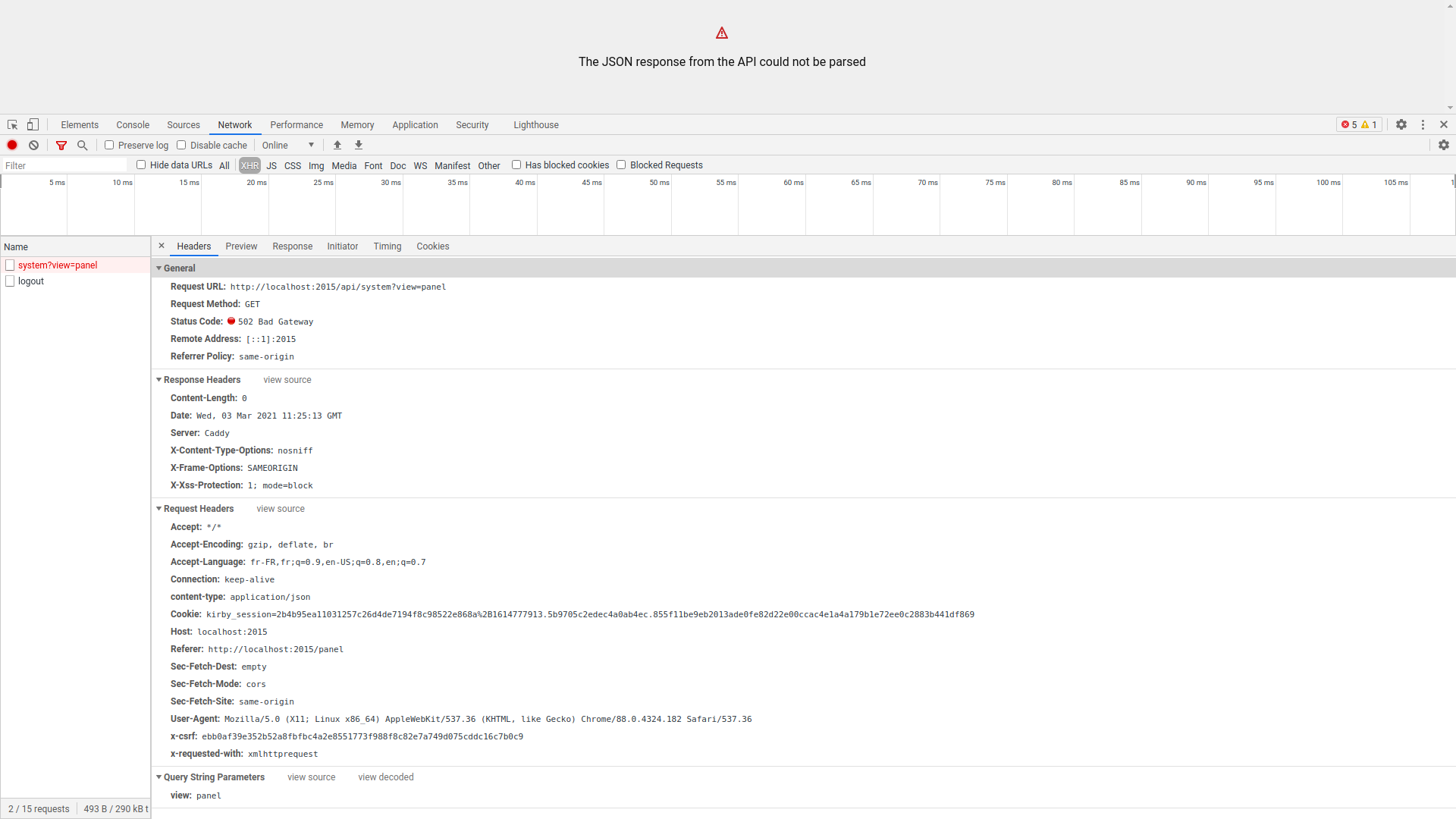Viewport: 1456px width, 819px height.
Task: Toggle the device toolbar icon
Action: (x=33, y=125)
